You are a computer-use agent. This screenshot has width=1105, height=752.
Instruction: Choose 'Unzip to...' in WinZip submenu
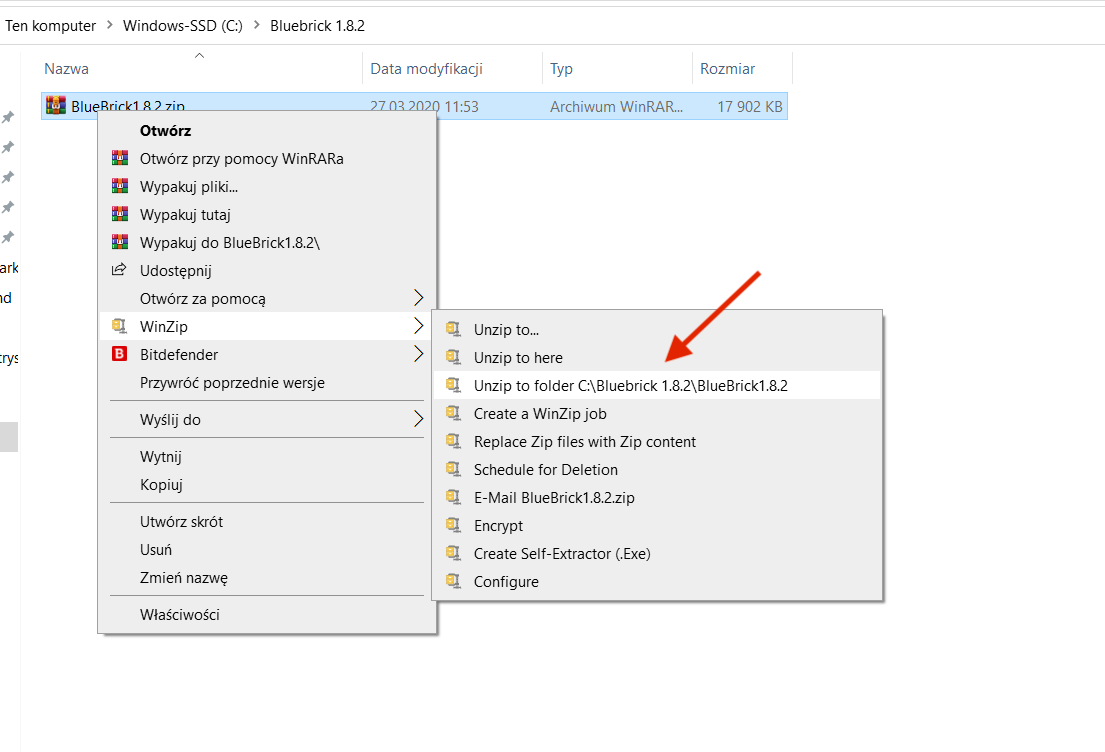(657, 329)
